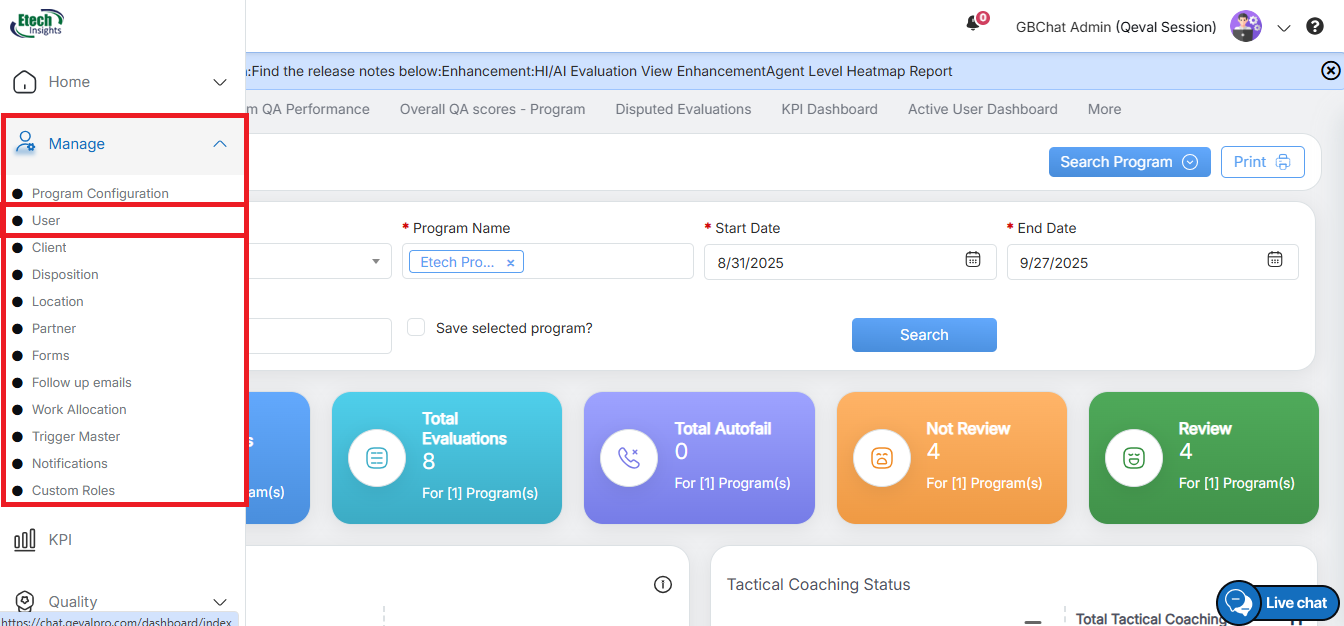The width and height of the screenshot is (1344, 626).
Task: Remove the Etech Pro program tag
Action: coord(510,263)
